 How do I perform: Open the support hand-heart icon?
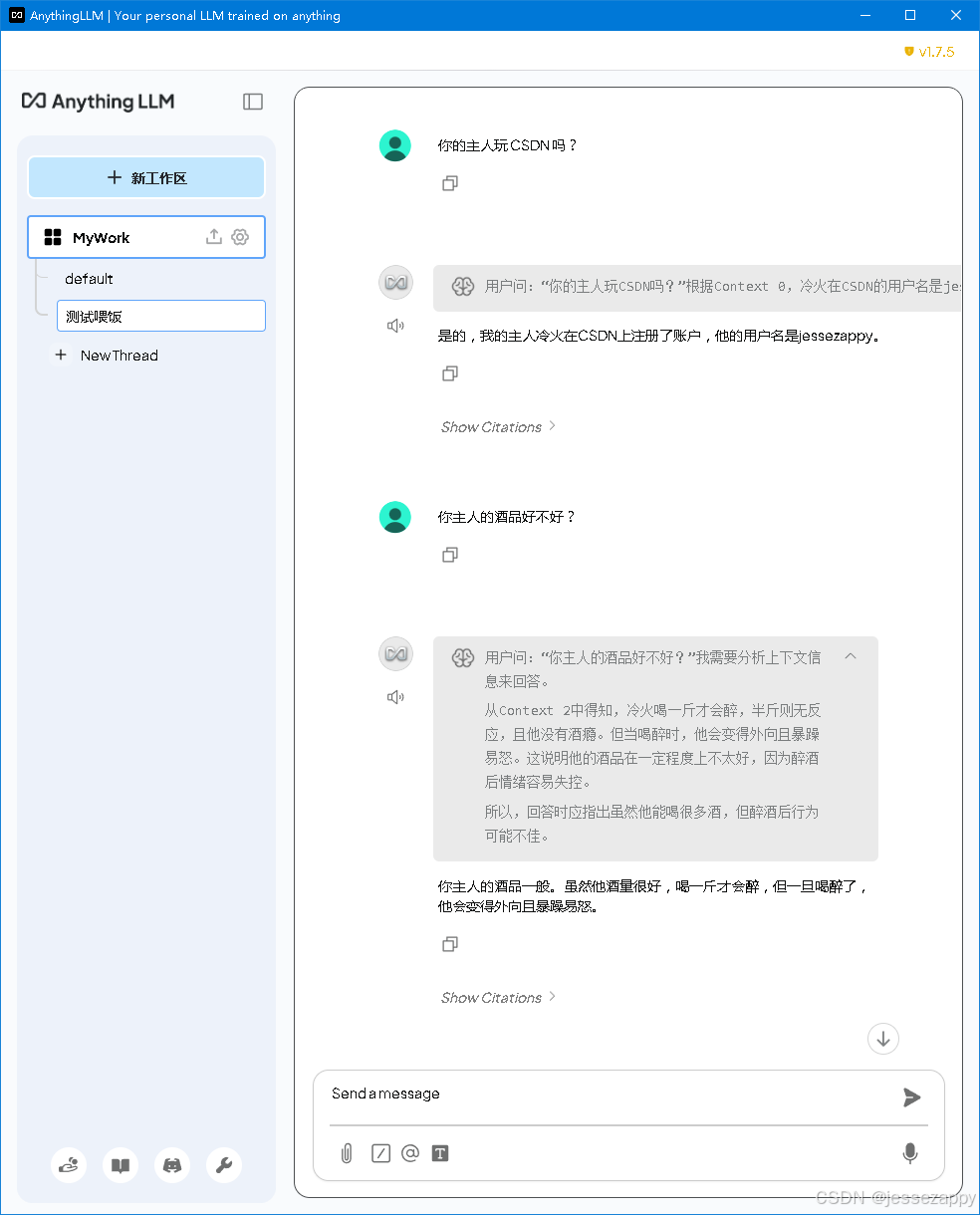pos(69,1165)
